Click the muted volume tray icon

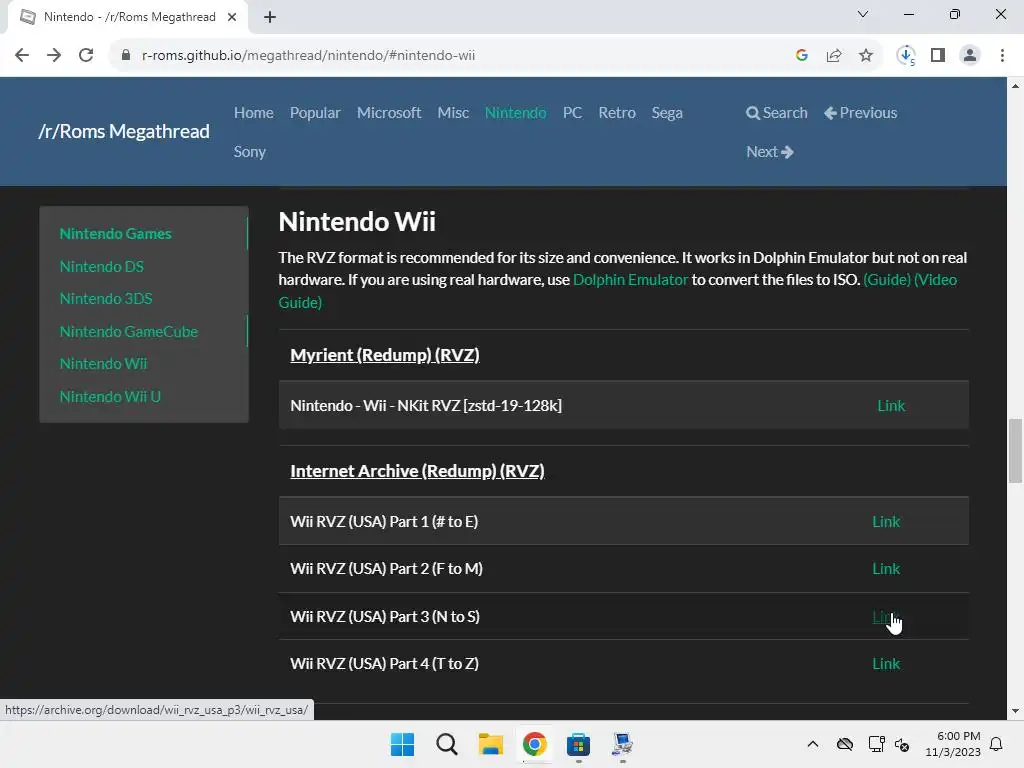pyautogui.click(x=902, y=744)
